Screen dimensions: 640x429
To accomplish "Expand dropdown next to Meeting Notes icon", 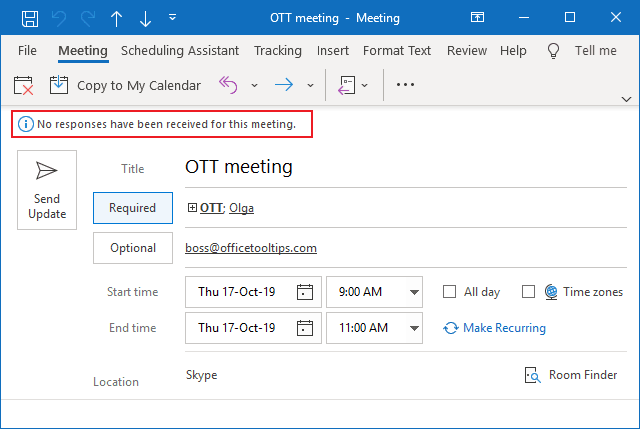I will (x=364, y=85).
